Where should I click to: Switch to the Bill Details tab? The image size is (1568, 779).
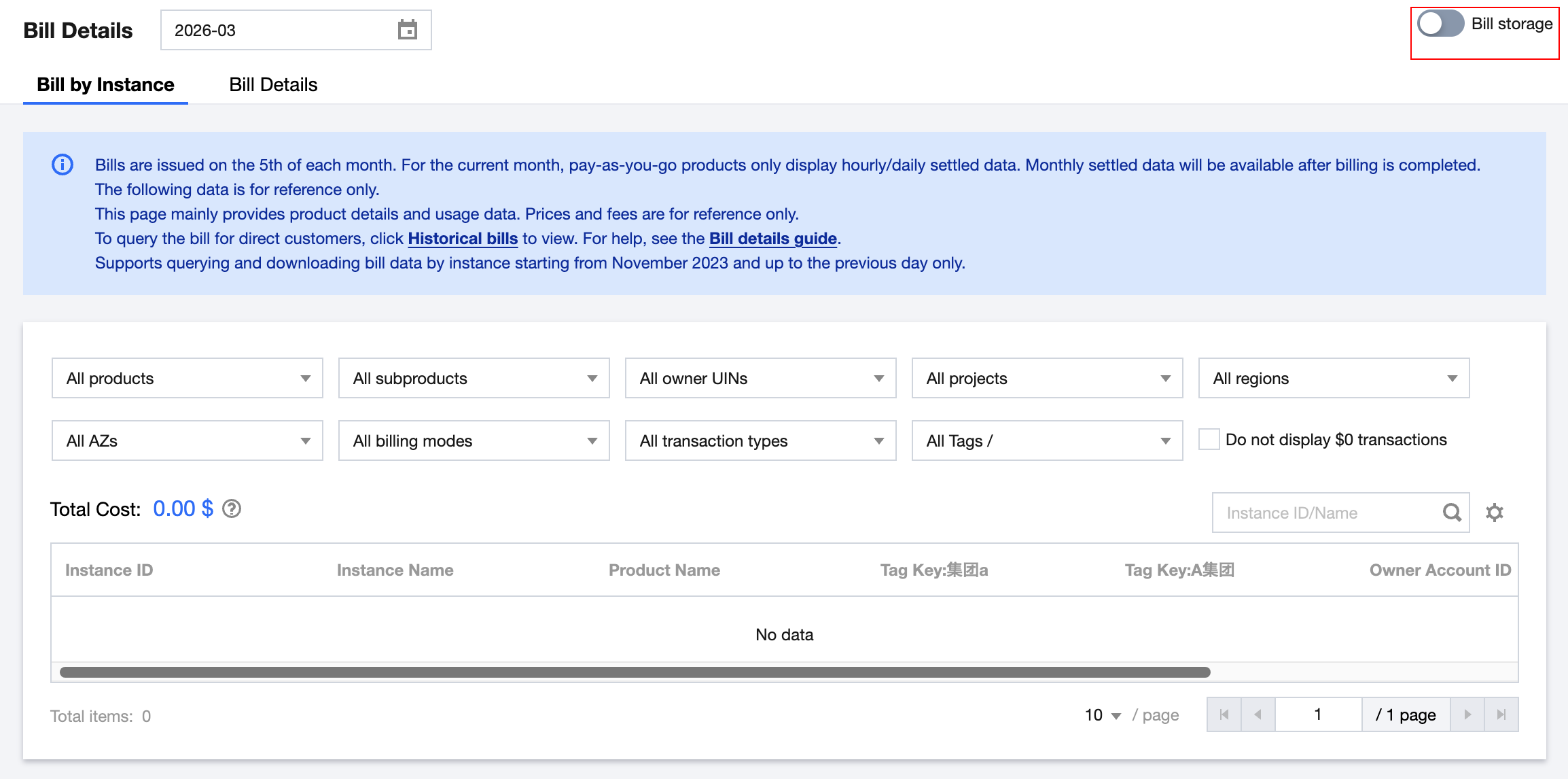click(x=273, y=85)
